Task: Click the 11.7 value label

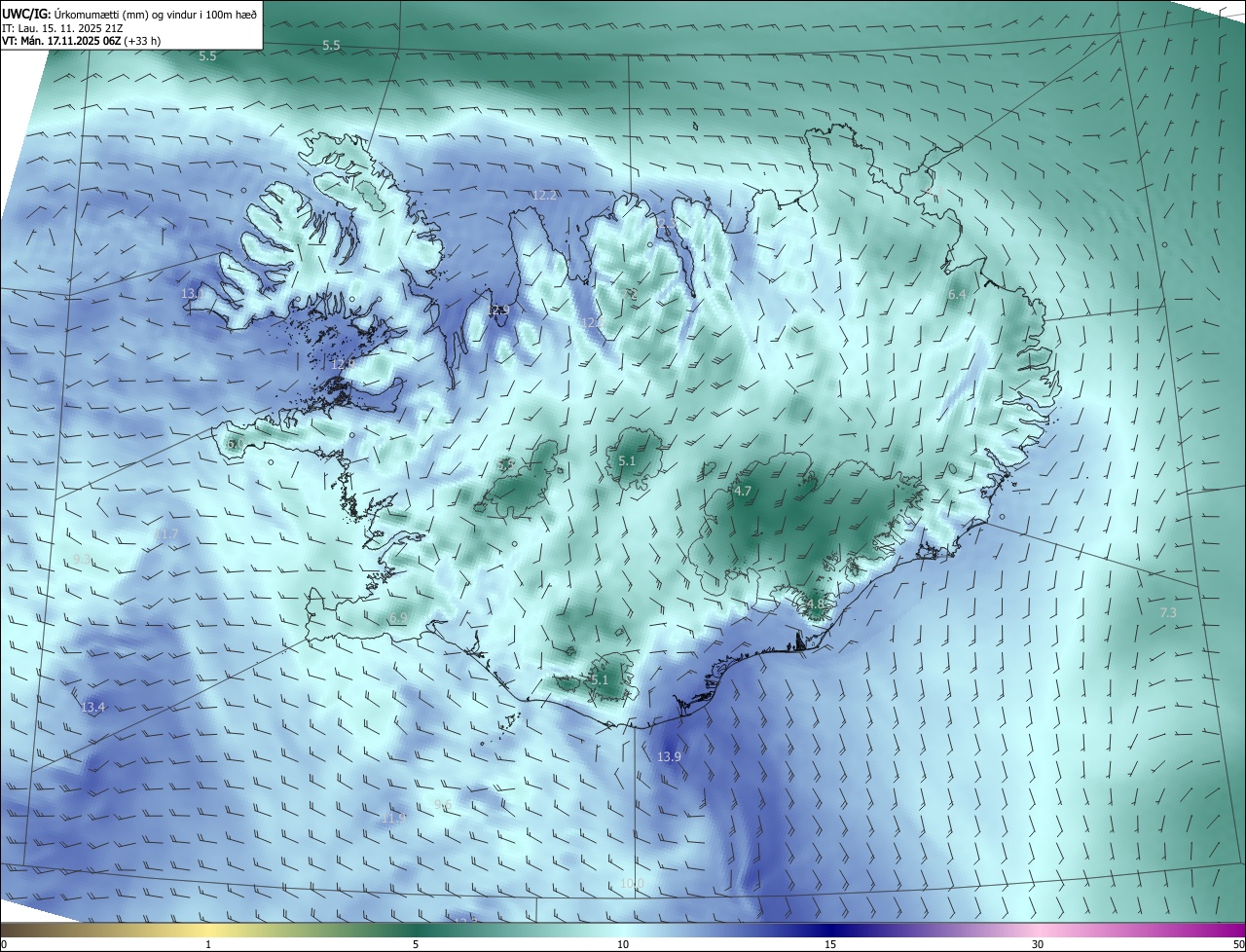Action: [x=166, y=534]
